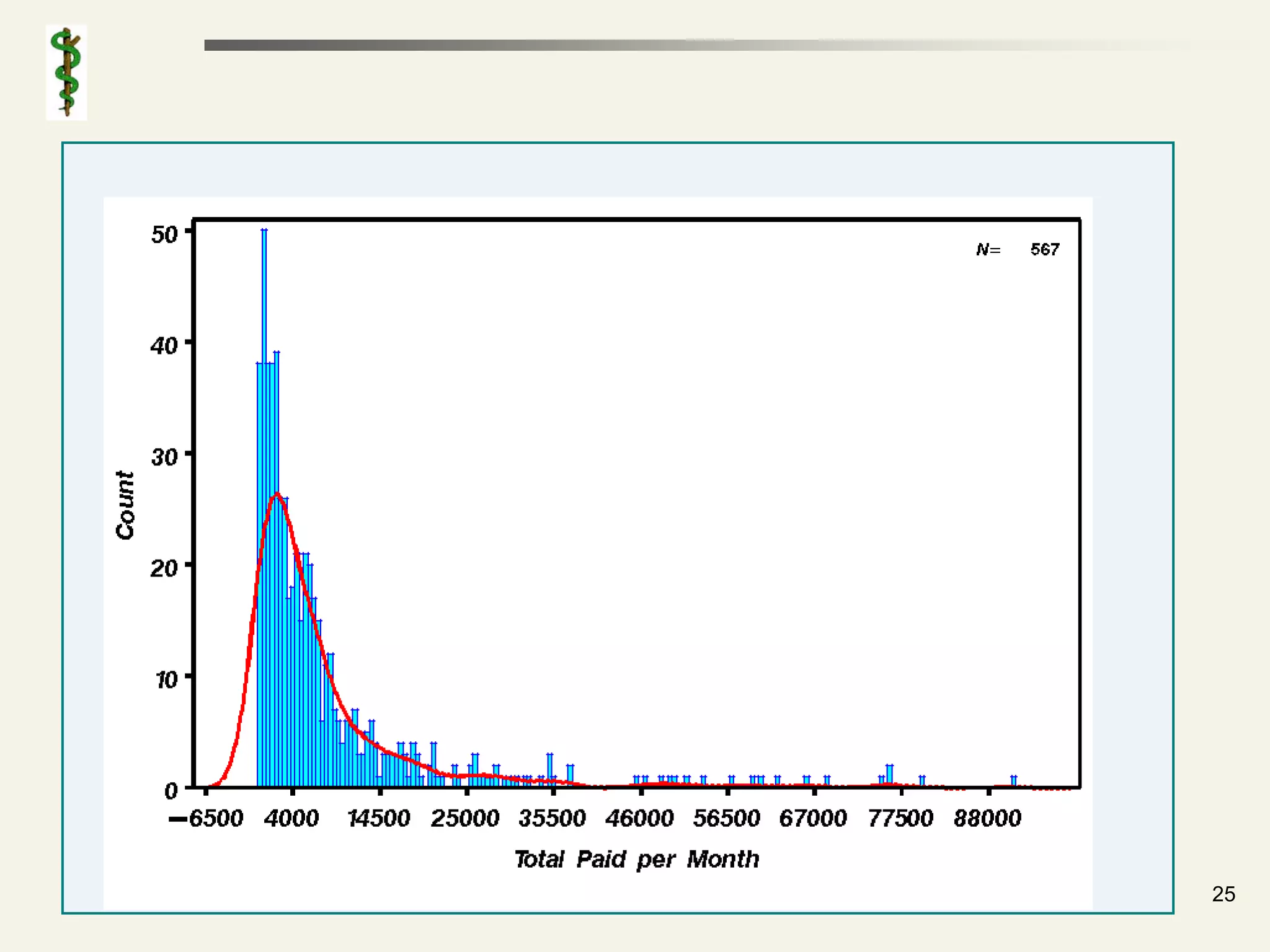Click the 88000 x-axis tick label
Image resolution: width=1270 pixels, height=952 pixels.
coord(987,819)
